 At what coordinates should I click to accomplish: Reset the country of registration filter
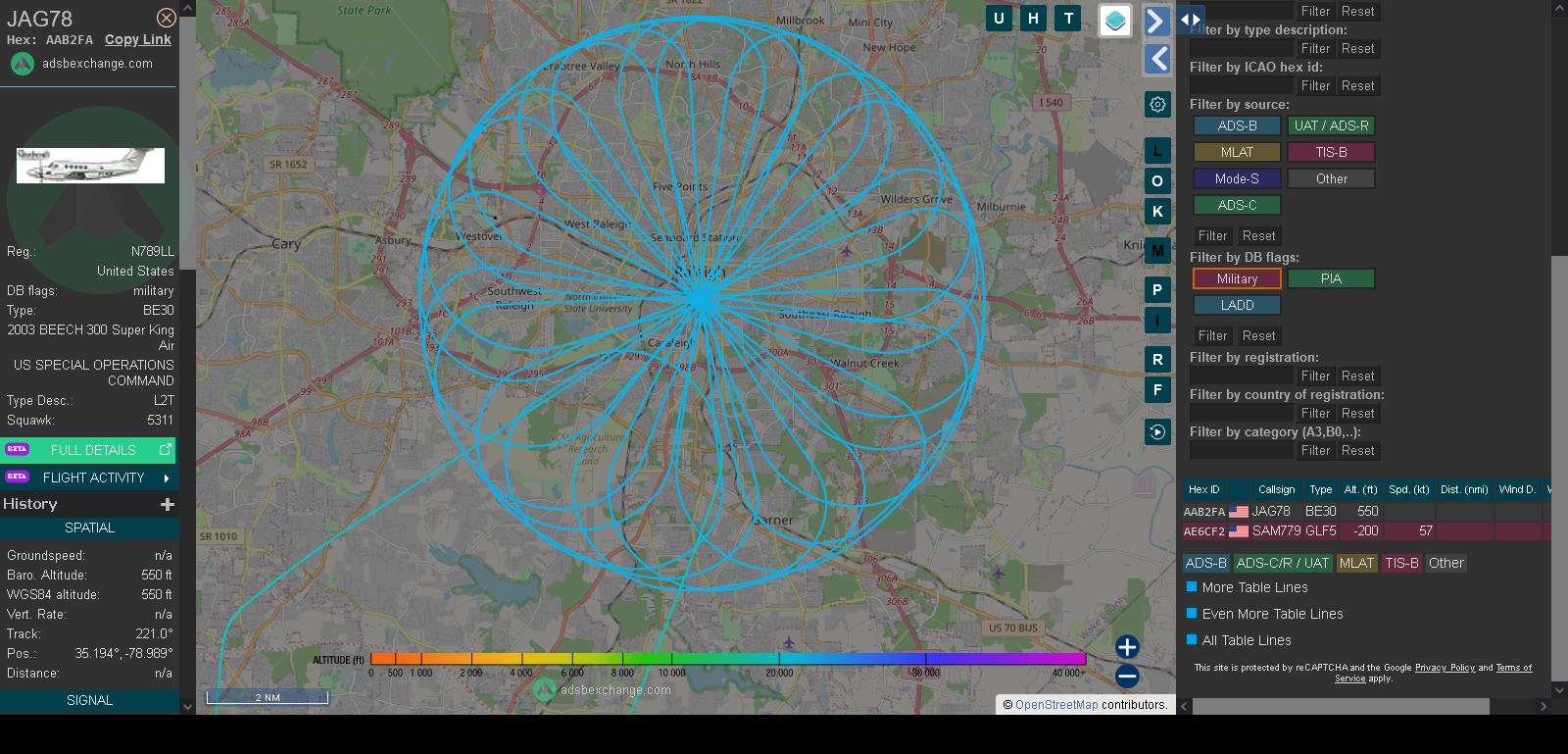coord(1357,413)
